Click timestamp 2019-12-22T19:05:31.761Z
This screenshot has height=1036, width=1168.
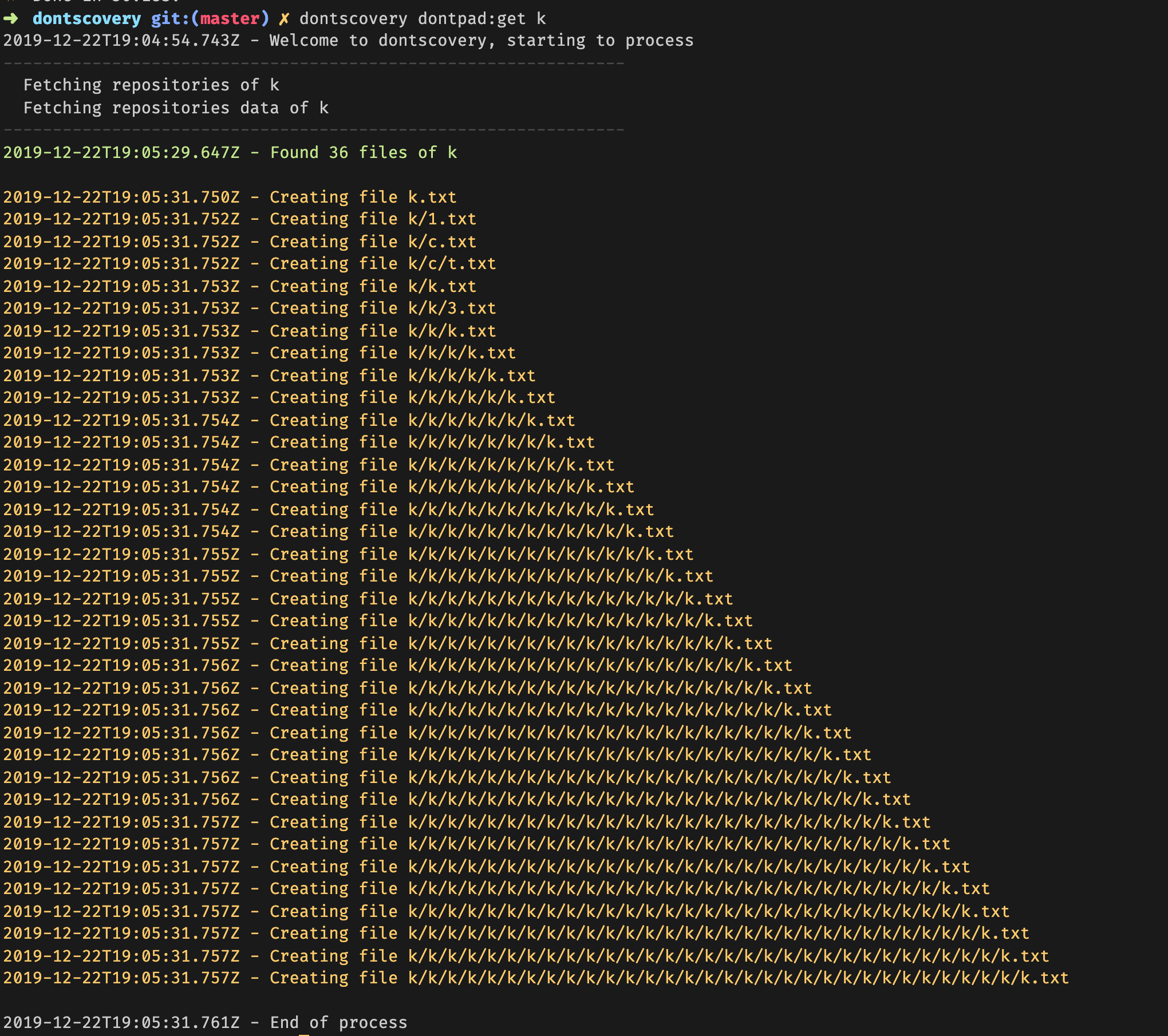click(x=121, y=1023)
